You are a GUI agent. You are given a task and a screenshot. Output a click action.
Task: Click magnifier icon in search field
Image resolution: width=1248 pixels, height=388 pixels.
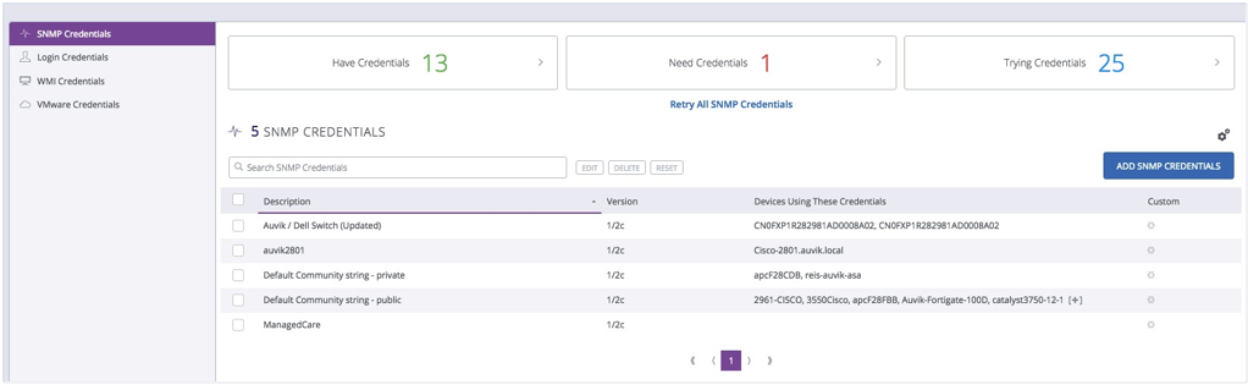coord(238,167)
